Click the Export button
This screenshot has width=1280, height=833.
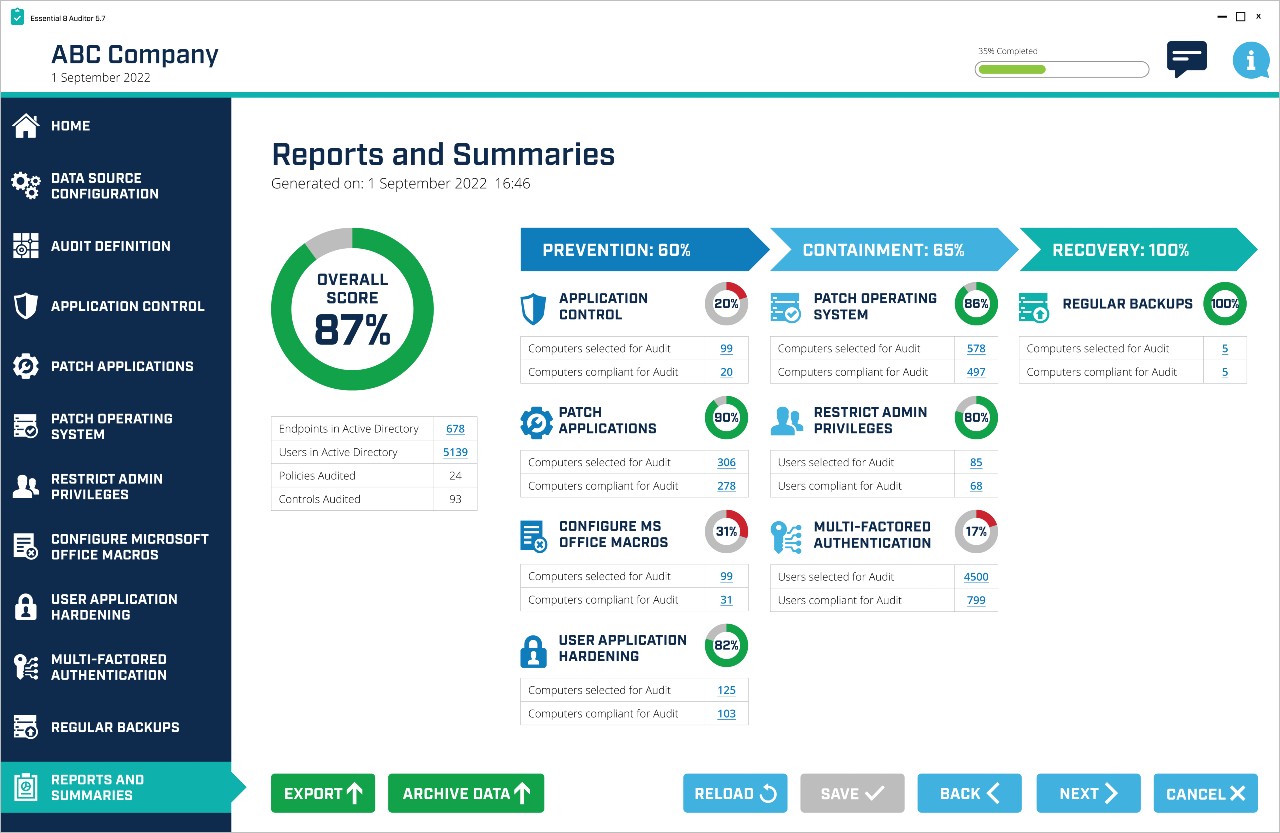(x=322, y=793)
